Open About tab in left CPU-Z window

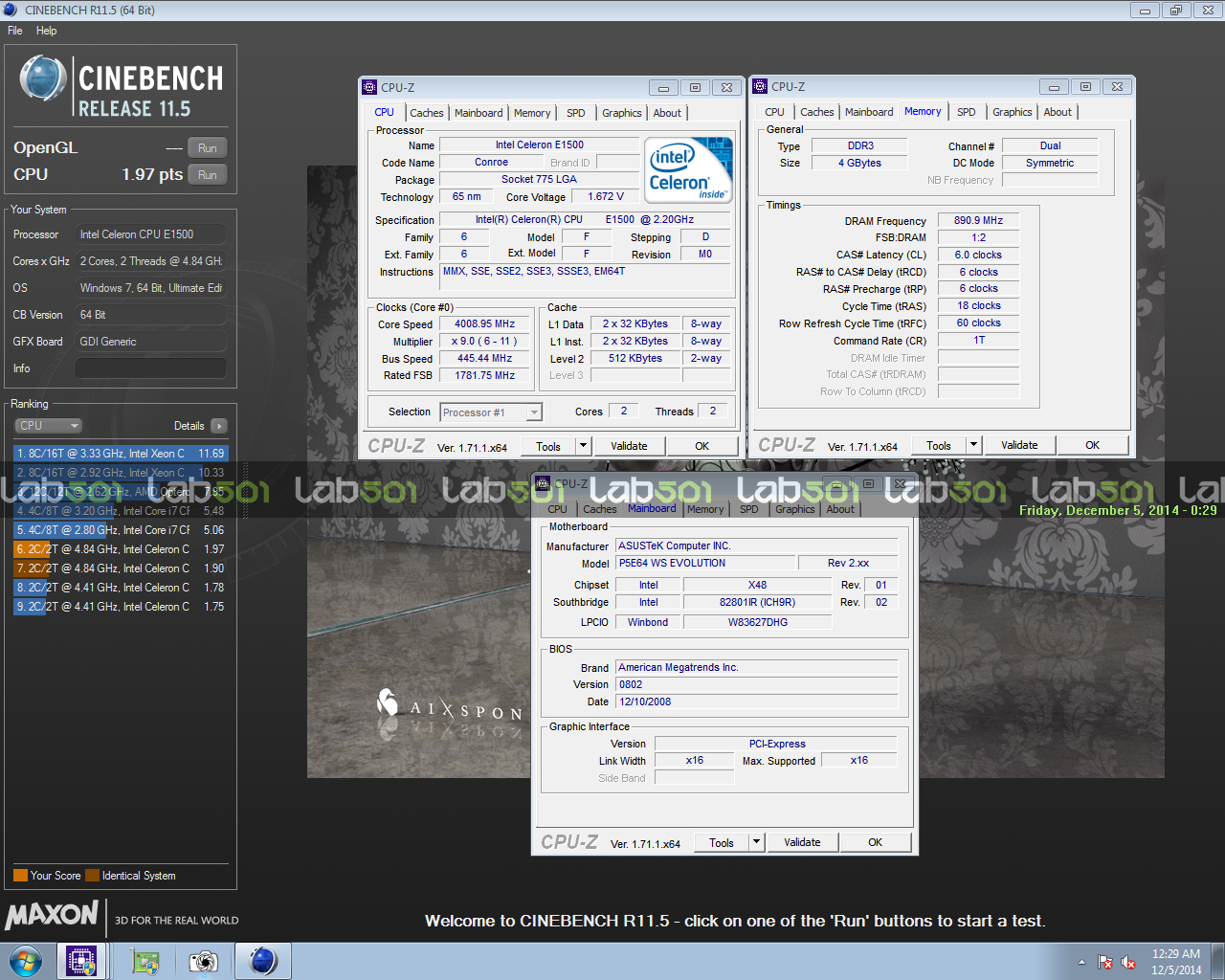pos(667,113)
